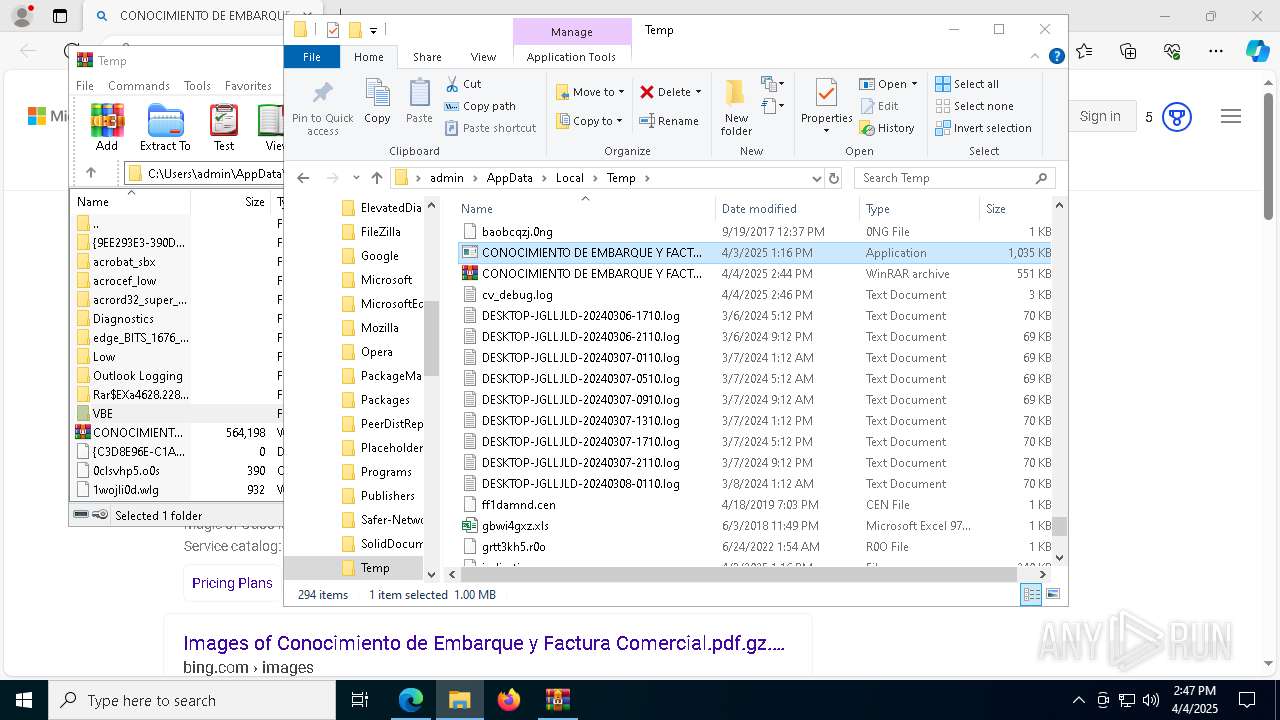Click WinRAR up-folder arrow
Screen dimensions: 1280x720
click(x=90, y=173)
